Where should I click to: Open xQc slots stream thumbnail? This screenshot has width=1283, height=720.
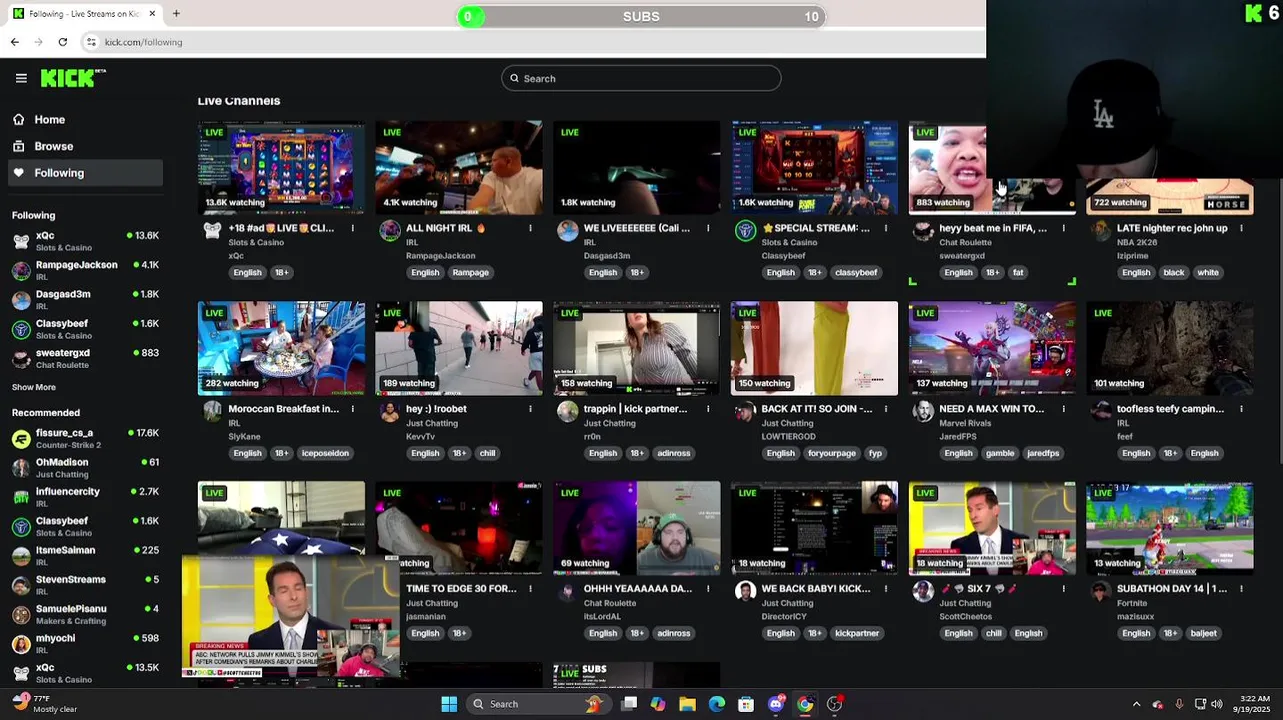click(x=281, y=167)
